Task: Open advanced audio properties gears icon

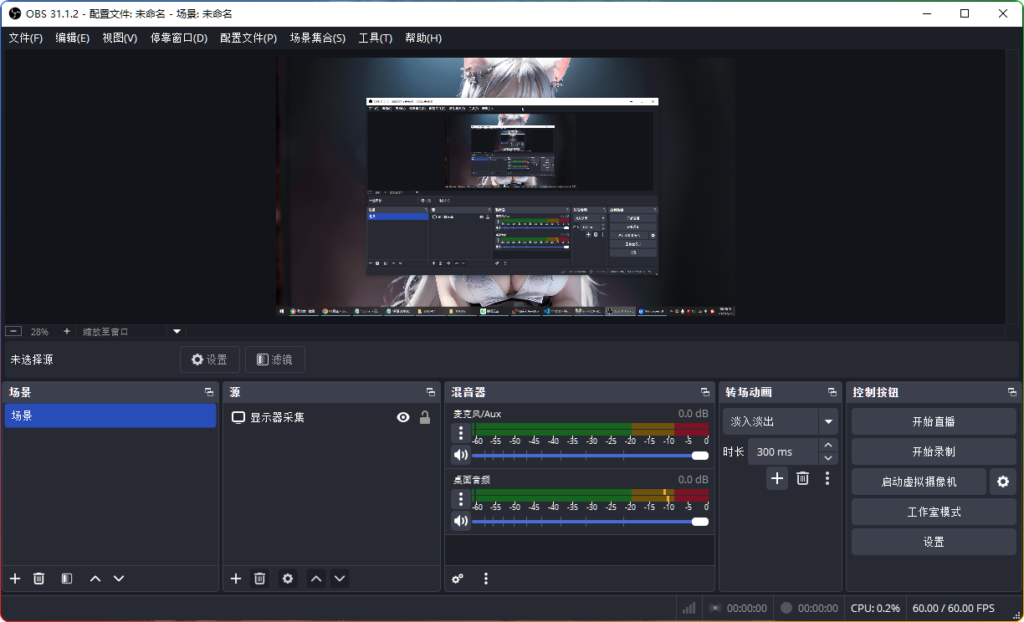Action: pyautogui.click(x=458, y=578)
